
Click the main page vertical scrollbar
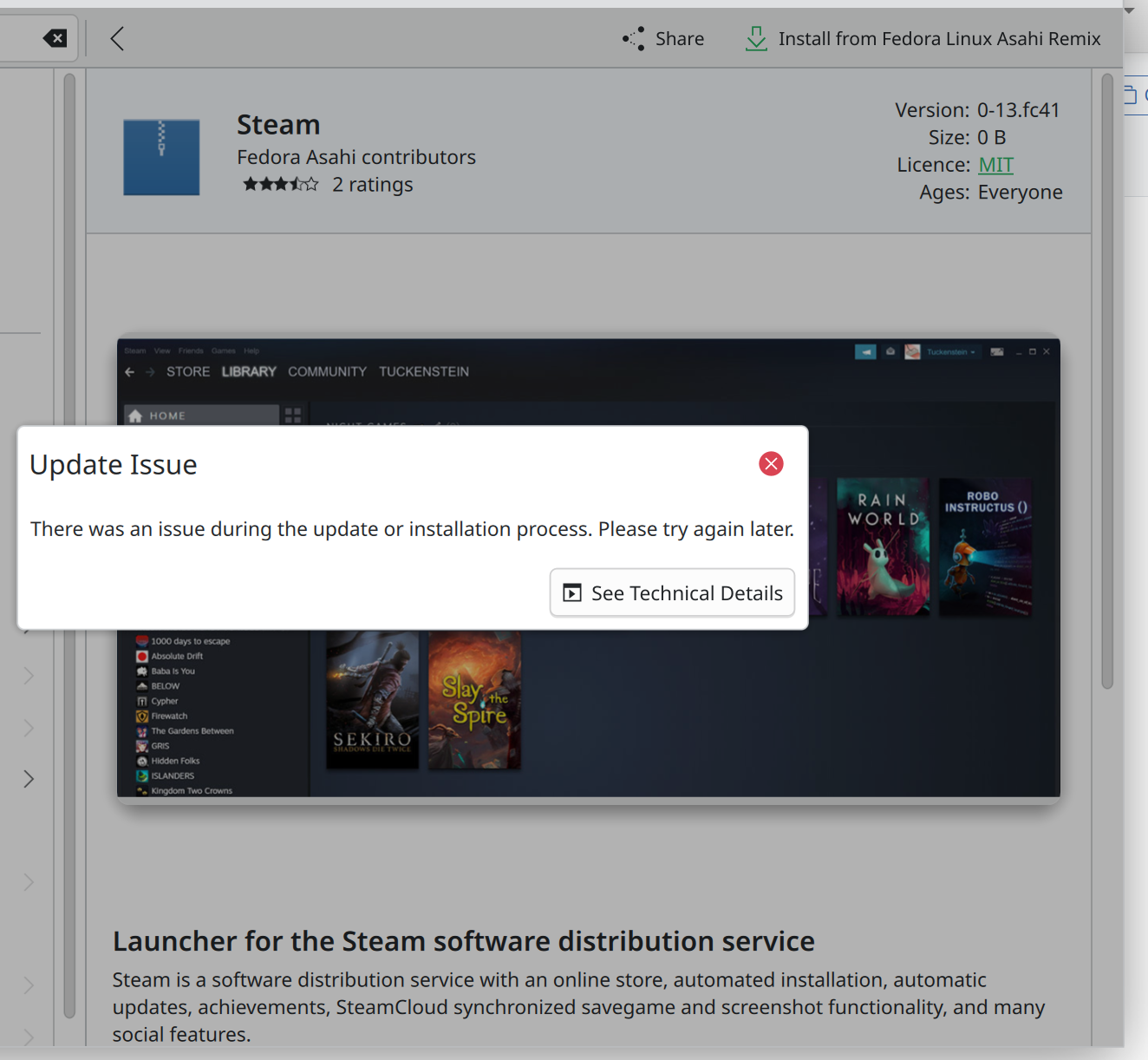1107,382
